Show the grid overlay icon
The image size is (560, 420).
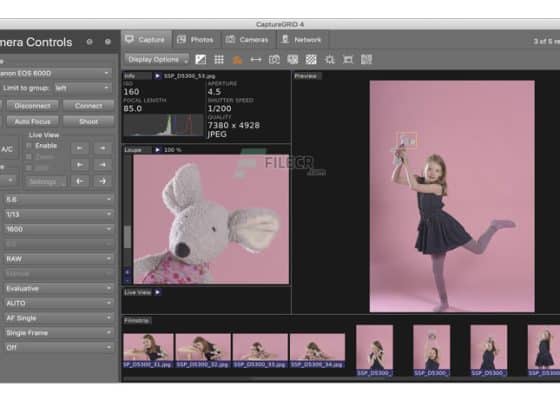(219, 60)
